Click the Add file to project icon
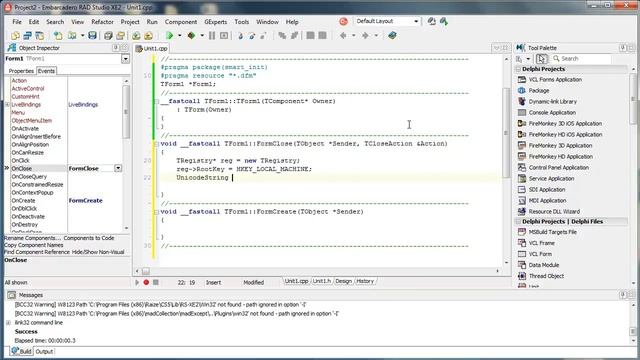The width and height of the screenshot is (640, 360). point(136,36)
